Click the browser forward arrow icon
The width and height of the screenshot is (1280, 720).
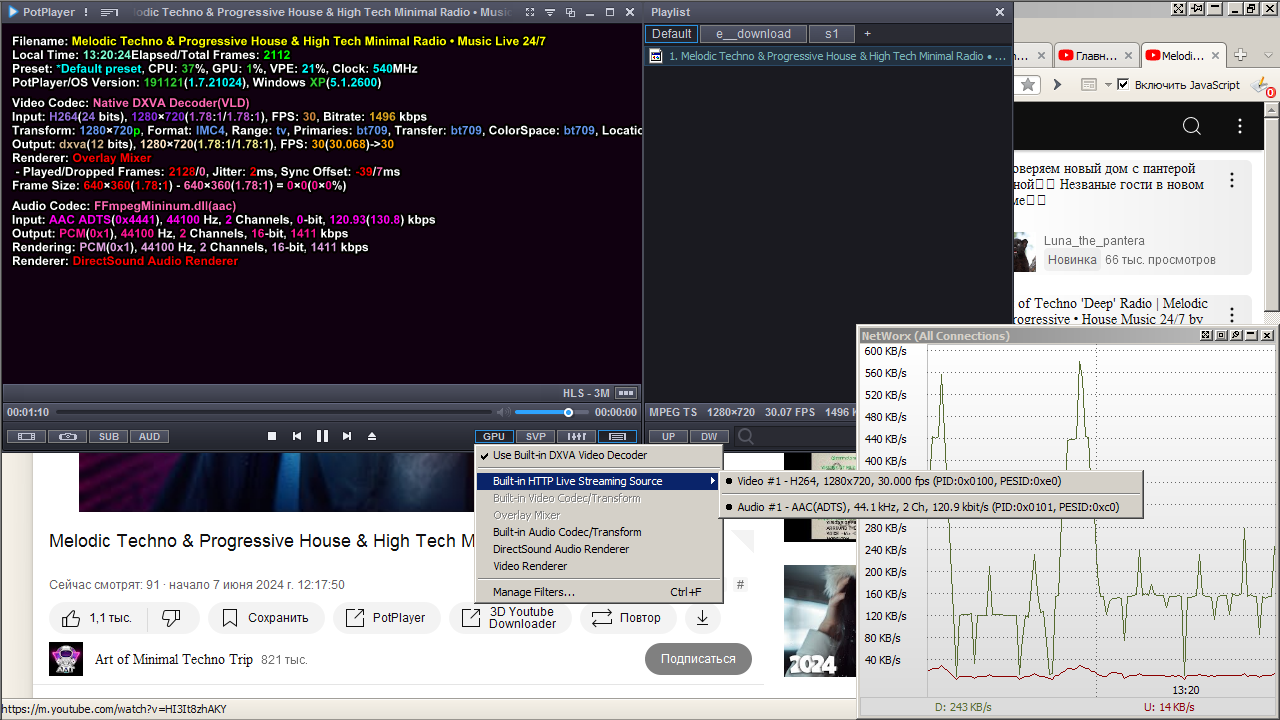click(x=1055, y=85)
